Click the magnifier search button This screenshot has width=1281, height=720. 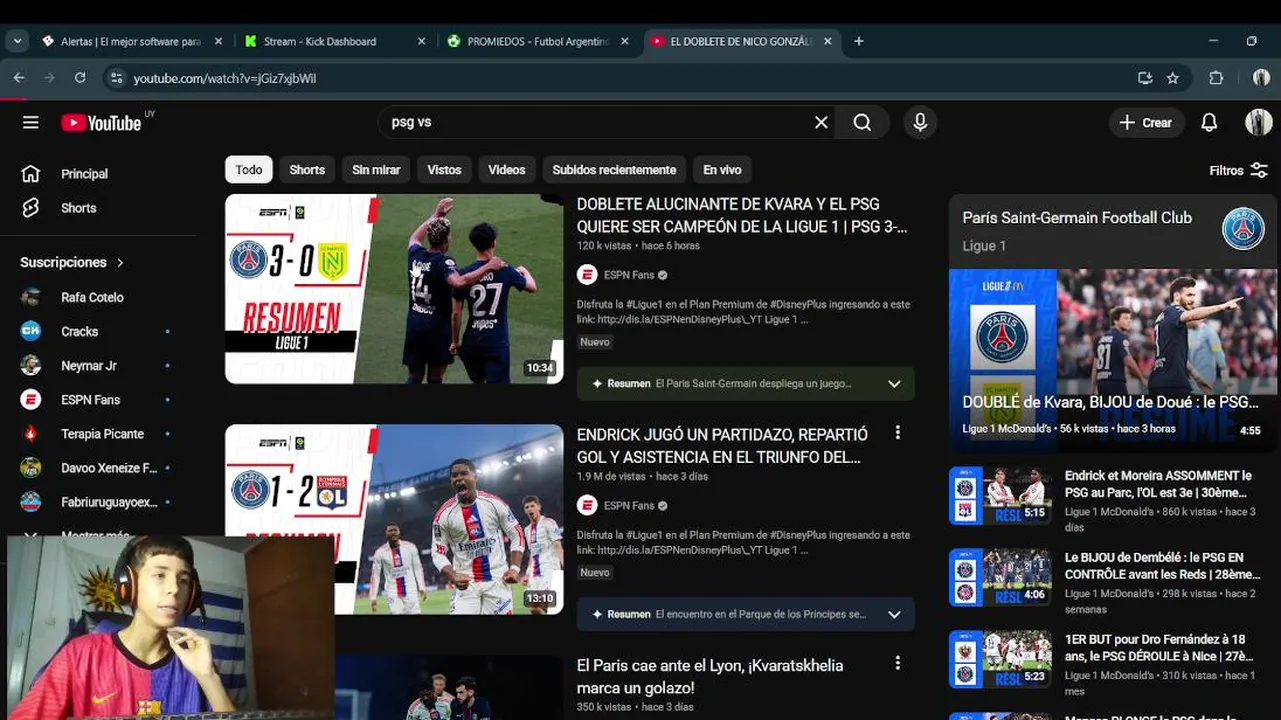[862, 122]
